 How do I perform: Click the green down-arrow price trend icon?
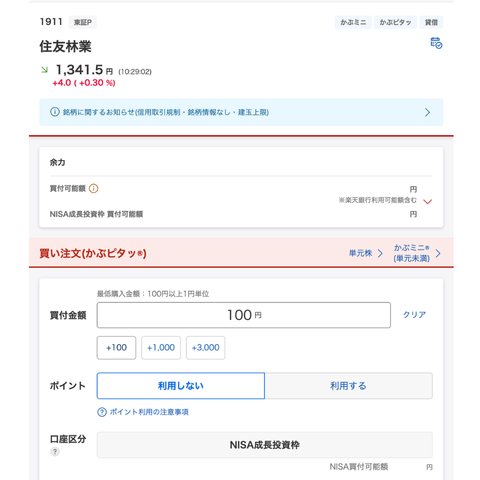point(44,70)
